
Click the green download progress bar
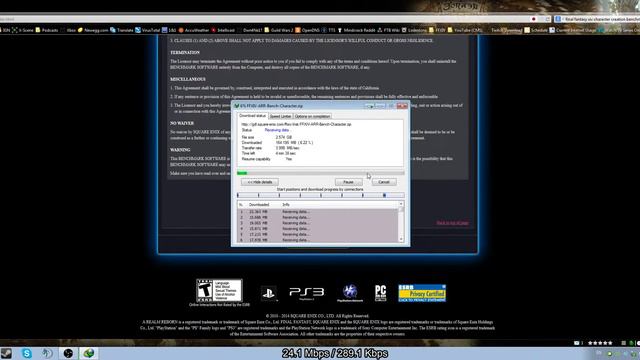click(321, 173)
